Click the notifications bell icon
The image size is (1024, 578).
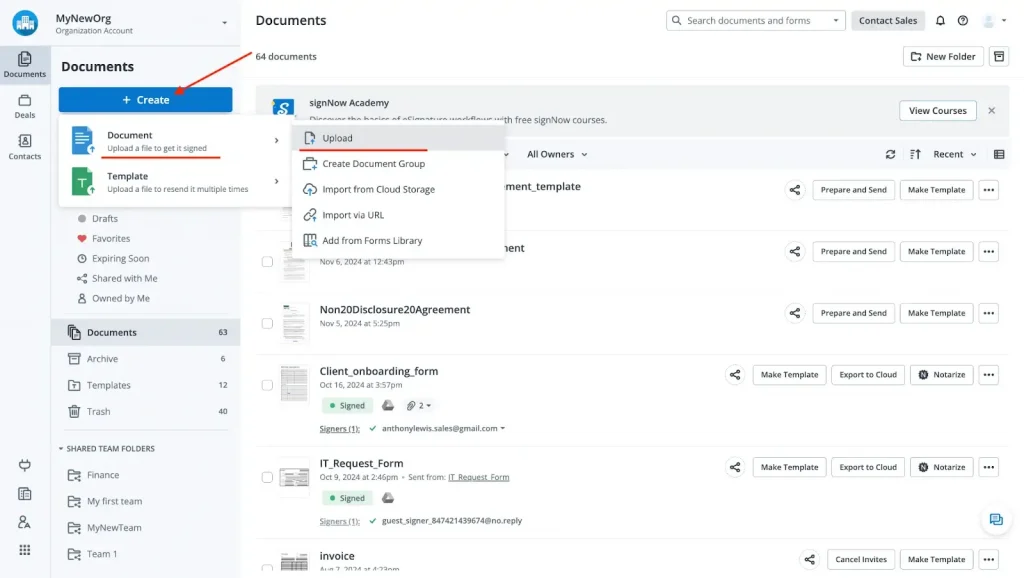pos(940,21)
